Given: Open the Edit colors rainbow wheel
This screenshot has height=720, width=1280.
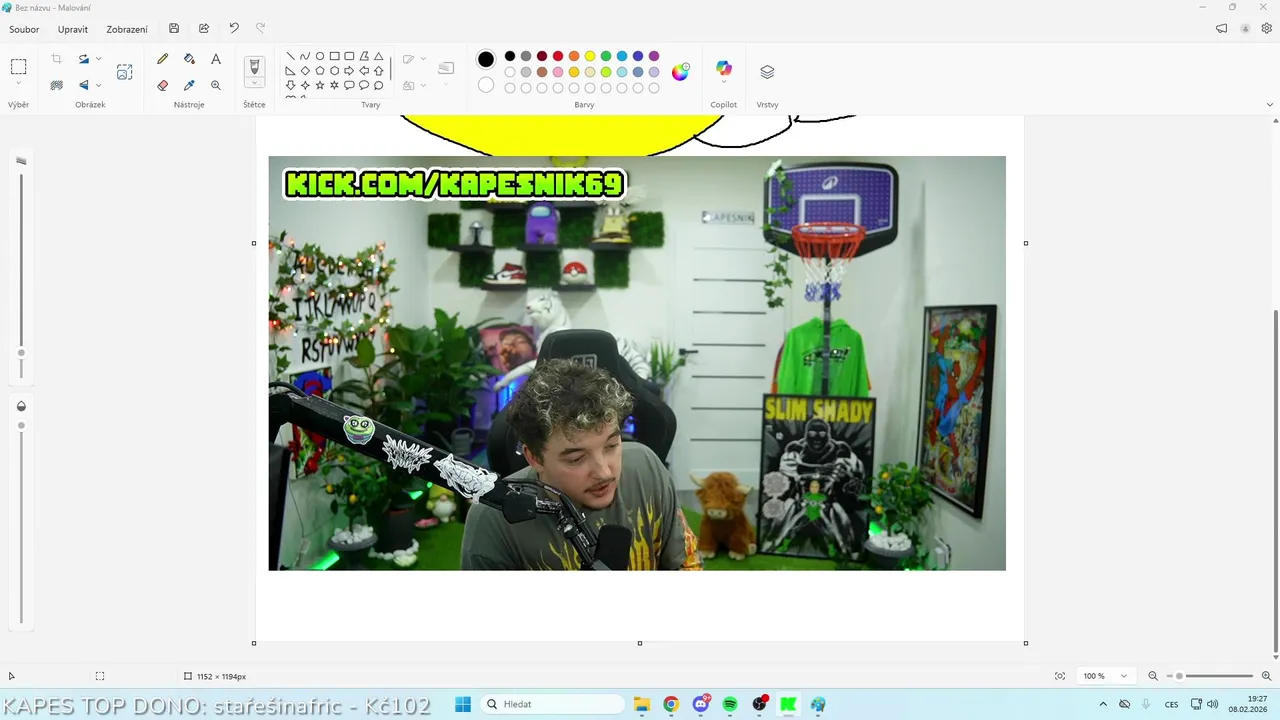Looking at the screenshot, I should click(x=680, y=71).
